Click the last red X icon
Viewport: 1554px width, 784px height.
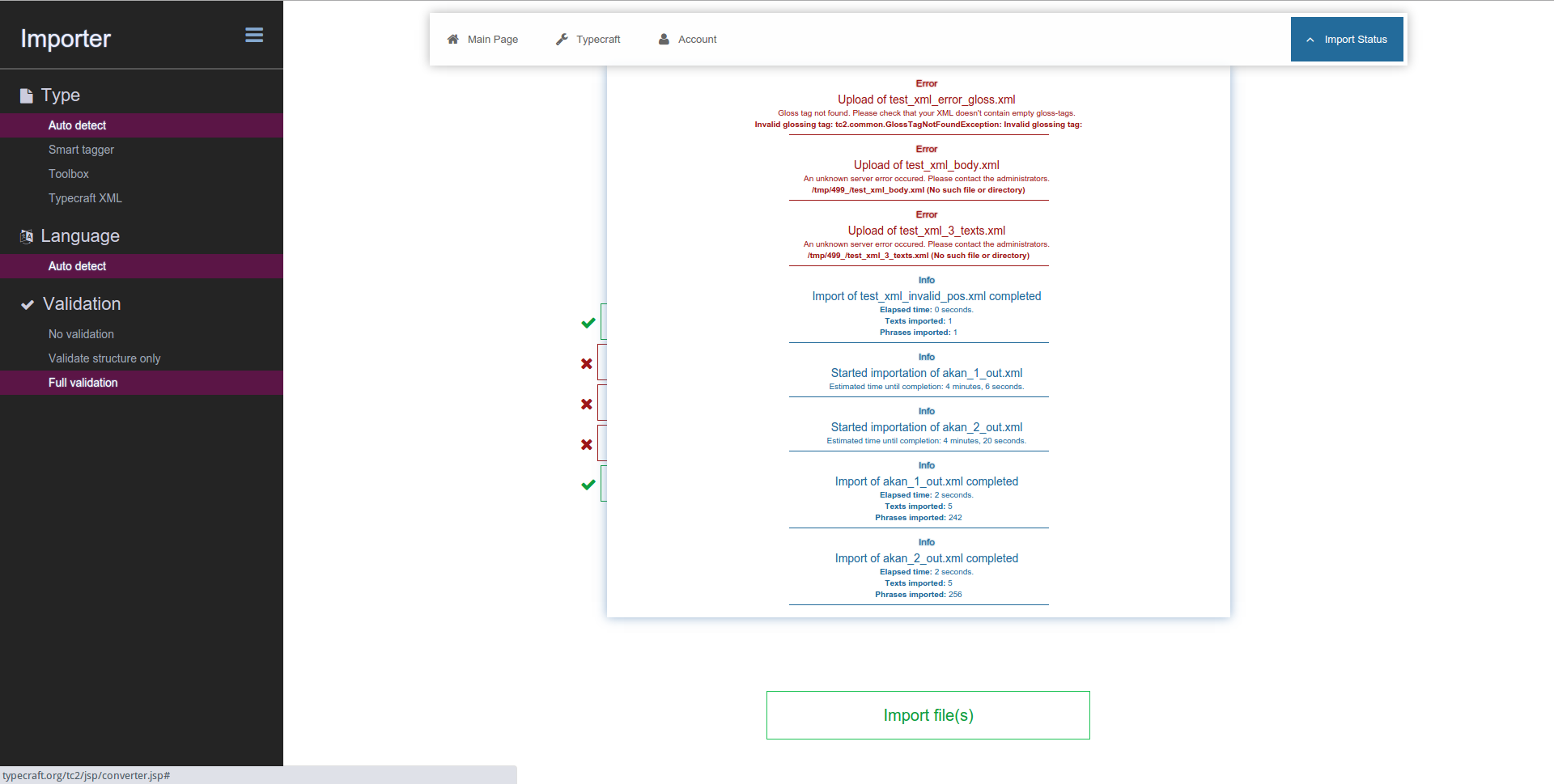(587, 445)
